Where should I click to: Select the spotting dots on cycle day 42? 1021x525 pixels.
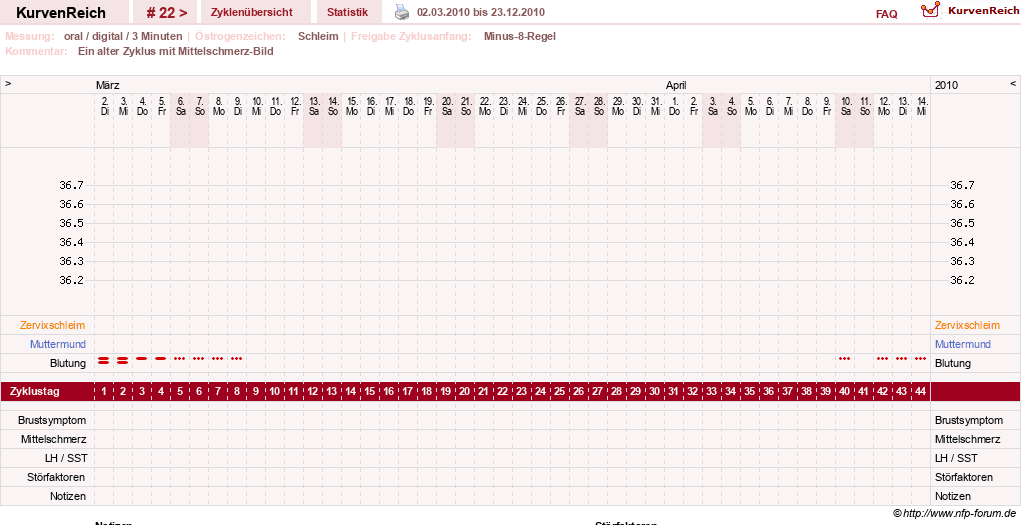point(882,358)
